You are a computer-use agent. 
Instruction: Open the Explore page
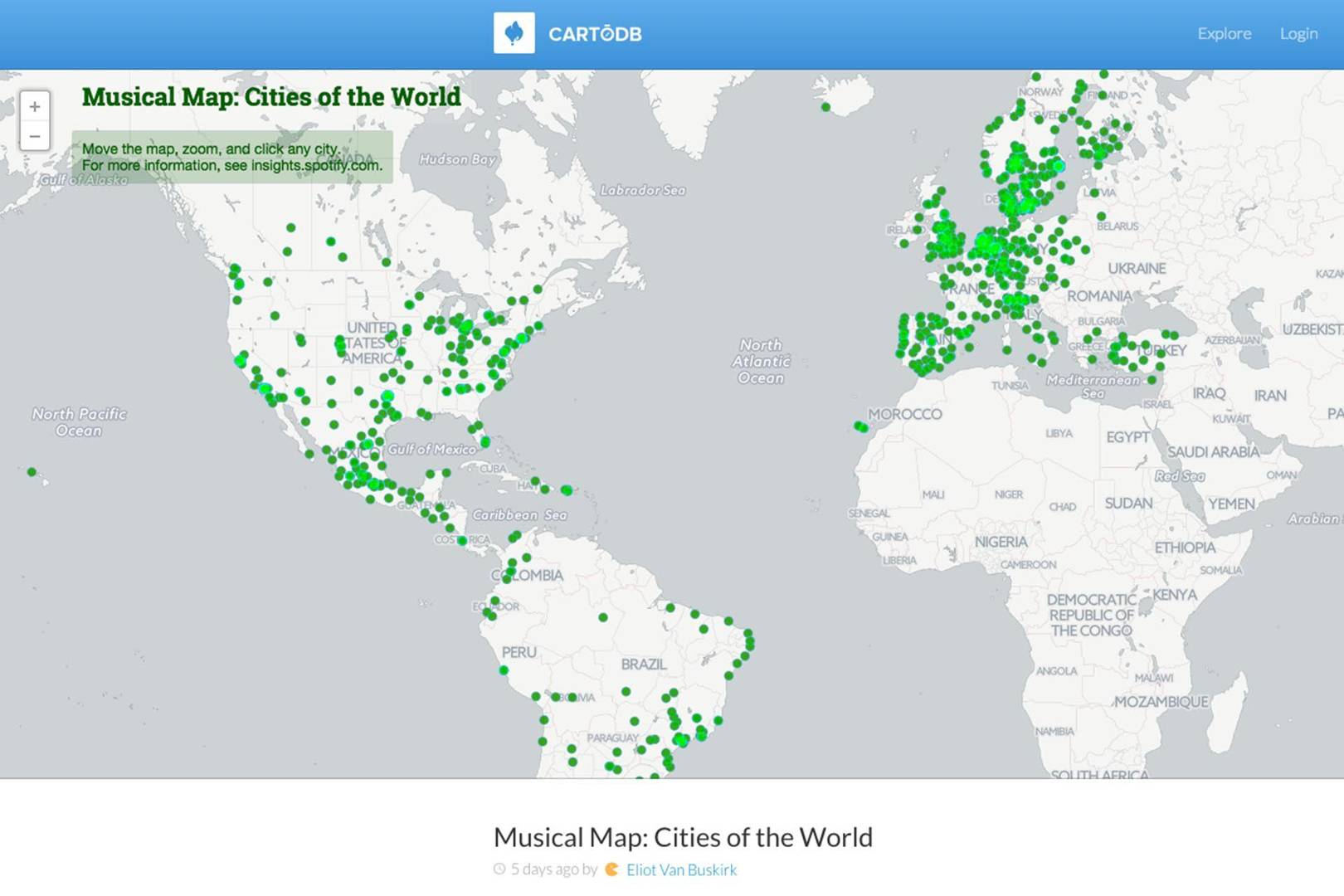[1224, 33]
